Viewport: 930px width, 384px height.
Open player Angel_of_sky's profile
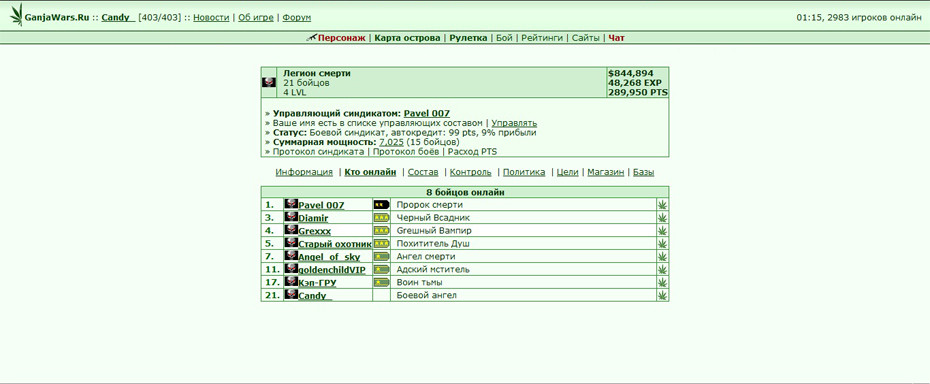pyautogui.click(x=329, y=257)
